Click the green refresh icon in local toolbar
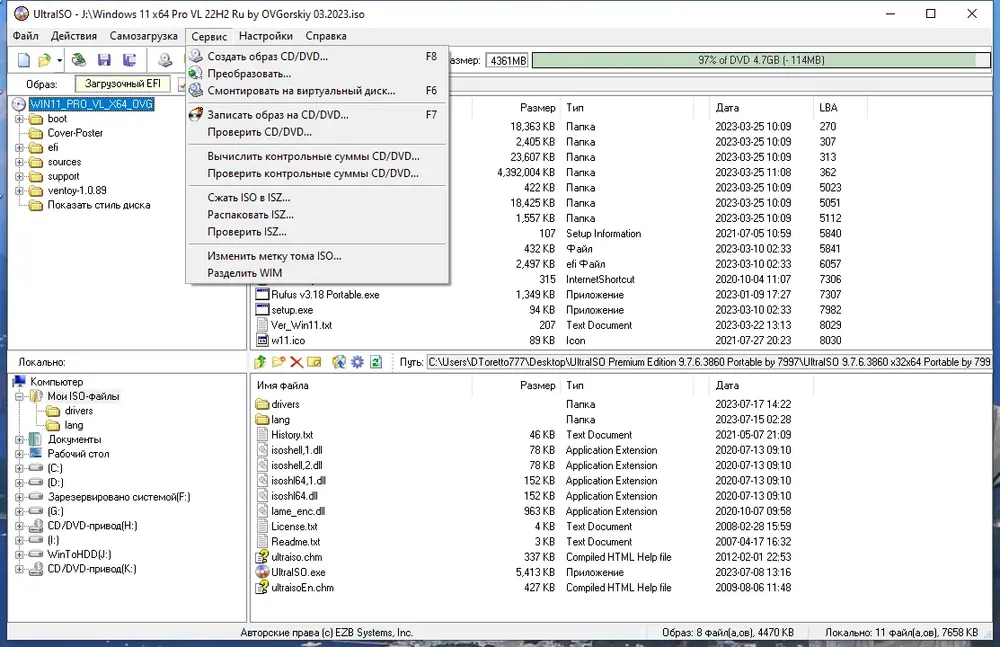The height and width of the screenshot is (647, 1000). point(376,362)
